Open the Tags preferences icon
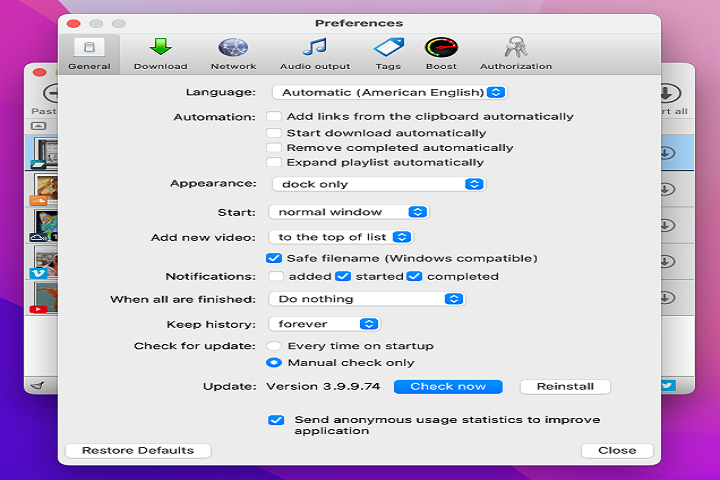Image resolution: width=720 pixels, height=480 pixels. coord(388,53)
